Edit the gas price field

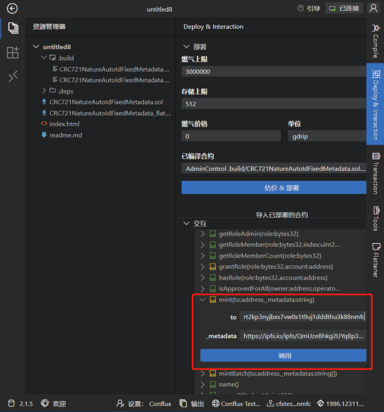(x=231, y=136)
